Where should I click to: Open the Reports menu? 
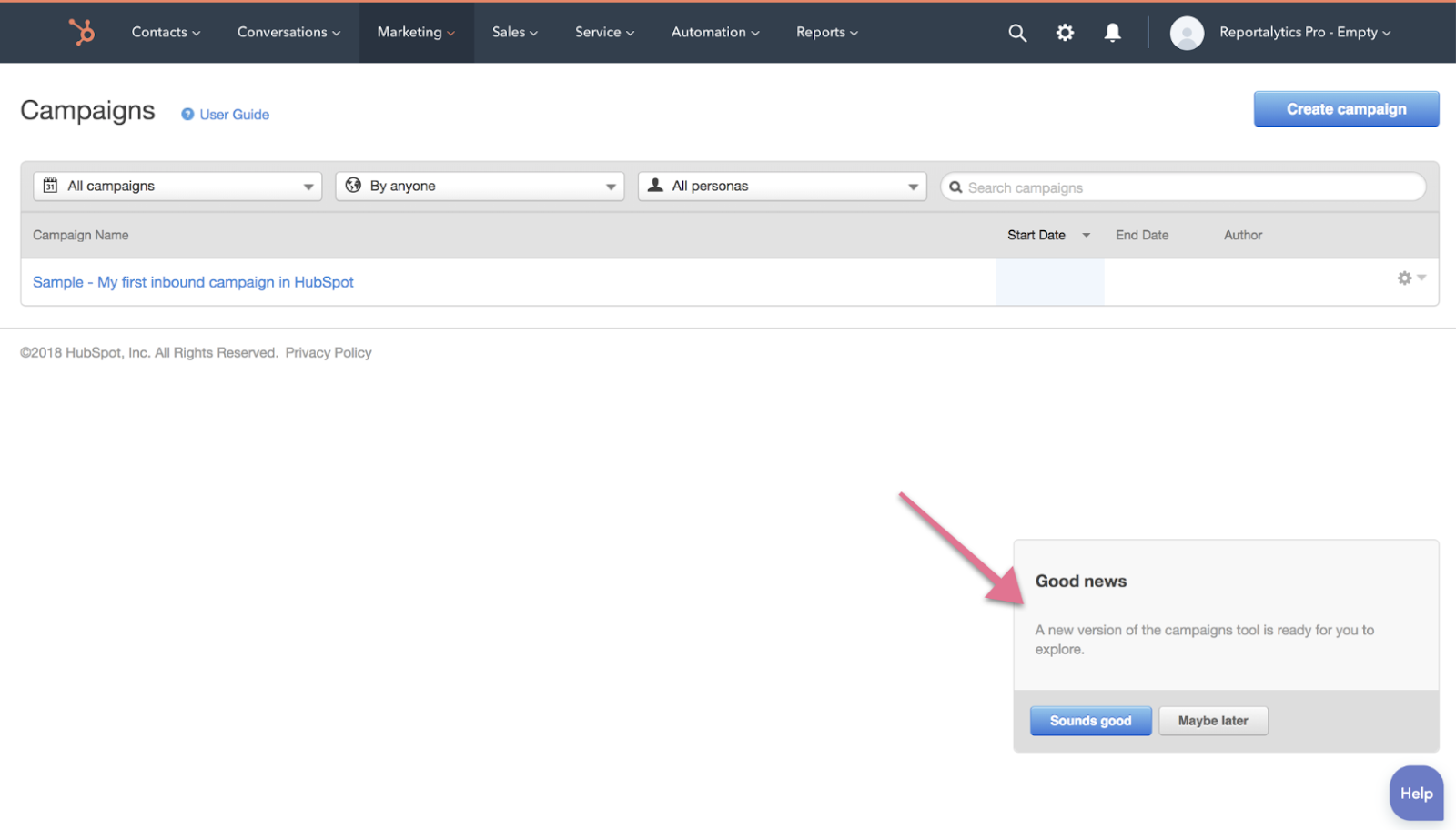point(826,33)
